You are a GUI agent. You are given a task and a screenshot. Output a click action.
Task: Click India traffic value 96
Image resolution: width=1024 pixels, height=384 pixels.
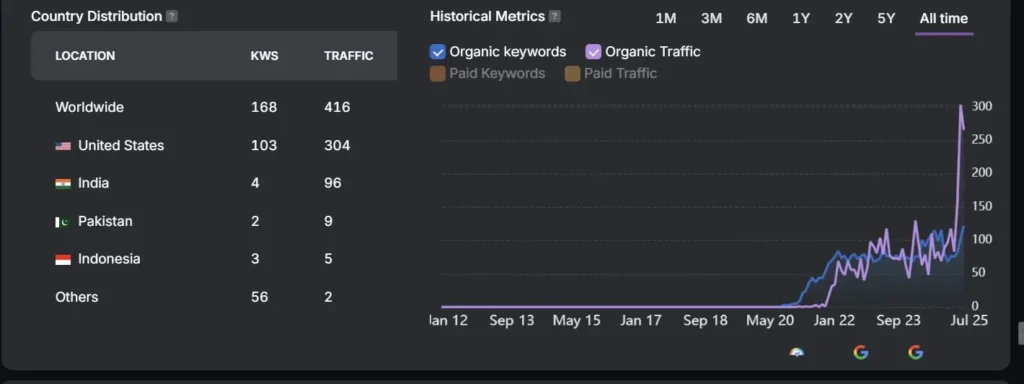point(332,184)
